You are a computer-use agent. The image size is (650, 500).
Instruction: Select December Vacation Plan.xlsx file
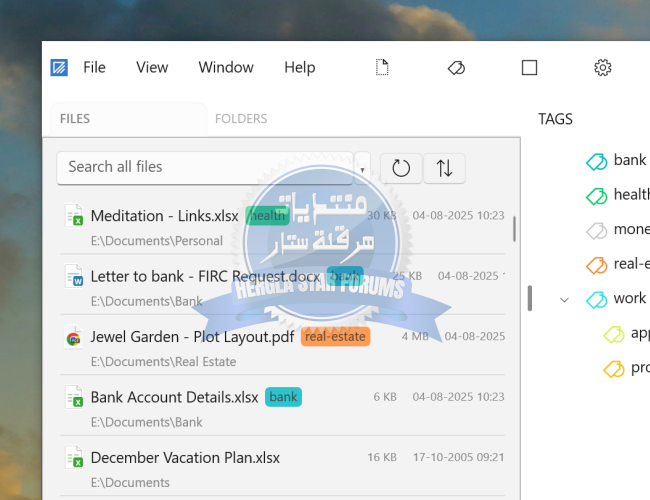pos(185,458)
